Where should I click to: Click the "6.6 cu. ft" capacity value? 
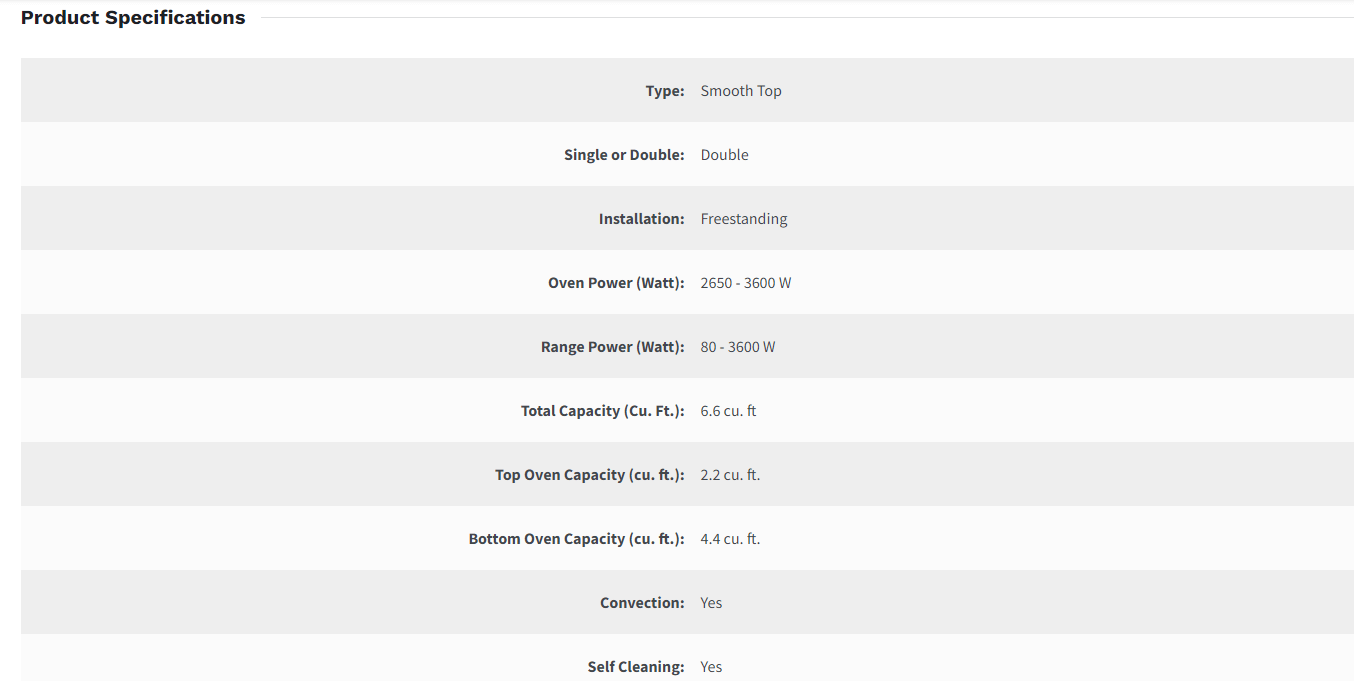[728, 411]
